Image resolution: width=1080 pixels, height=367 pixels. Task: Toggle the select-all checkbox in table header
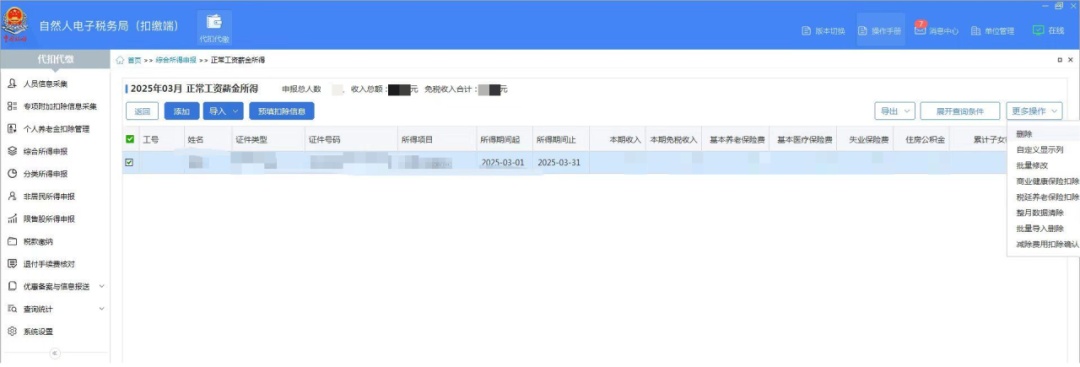point(129,140)
